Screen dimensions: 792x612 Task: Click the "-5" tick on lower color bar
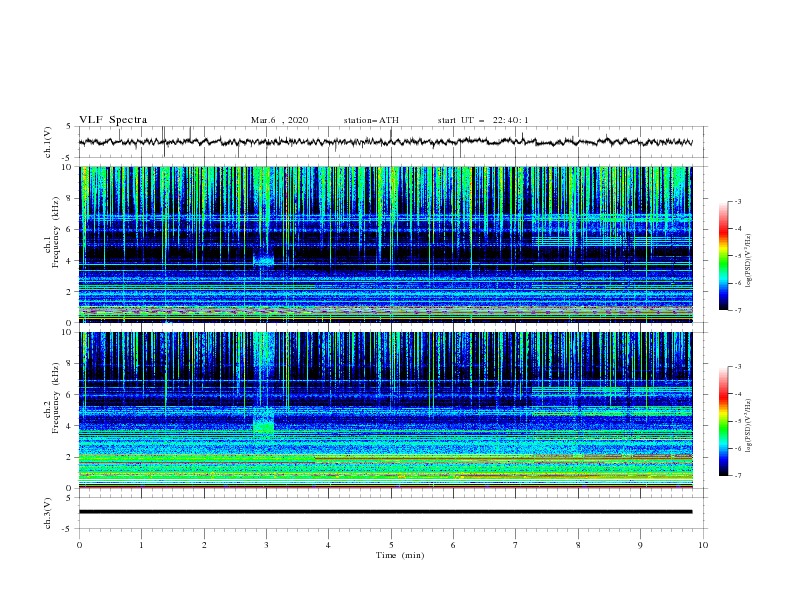[737, 421]
